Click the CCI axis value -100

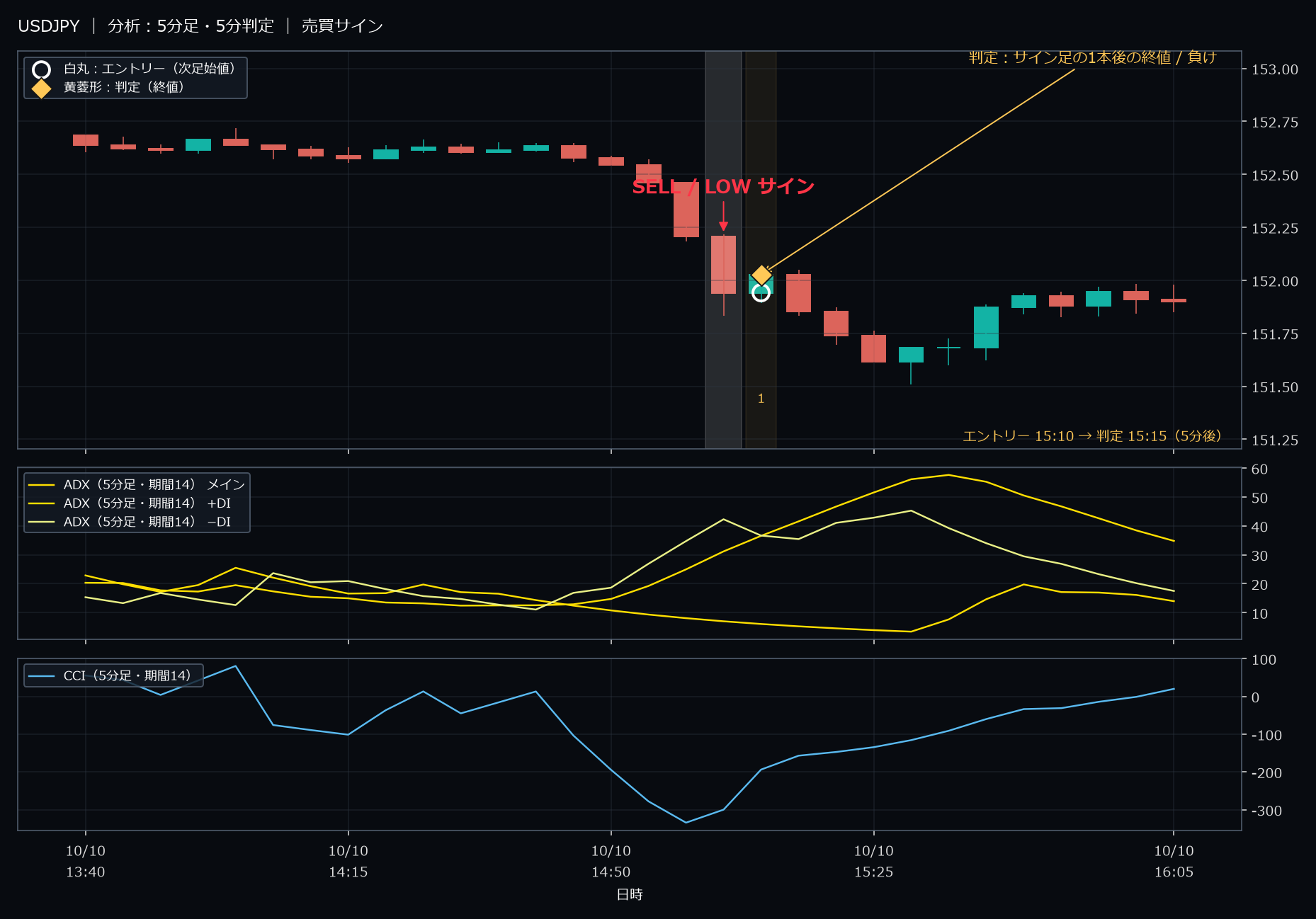click(x=1266, y=736)
